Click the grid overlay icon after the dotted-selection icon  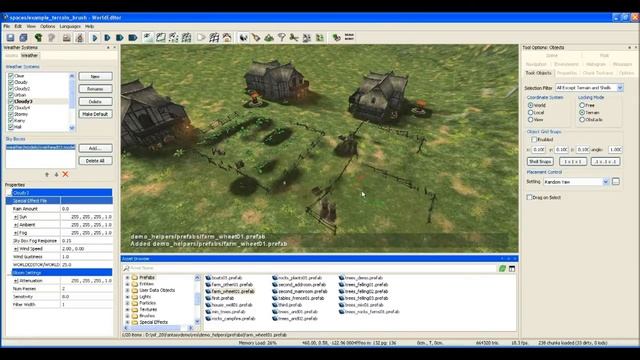(187, 38)
